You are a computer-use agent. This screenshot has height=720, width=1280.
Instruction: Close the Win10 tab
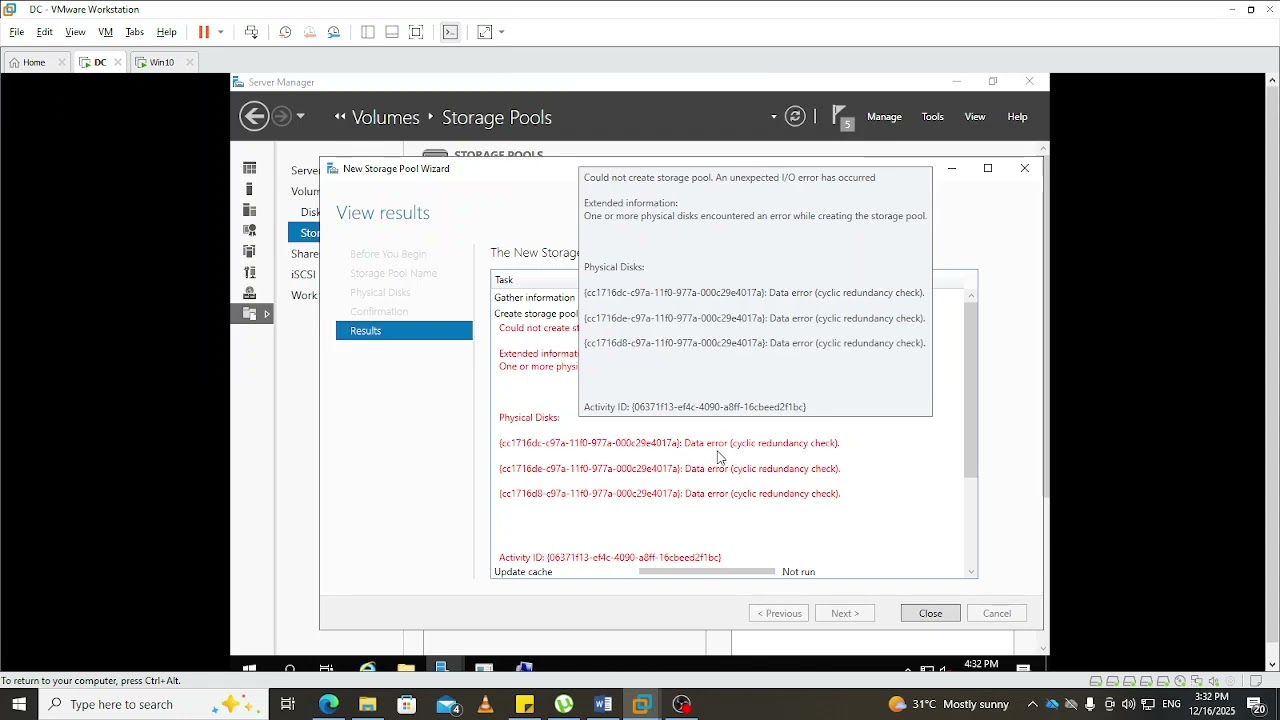pos(190,62)
